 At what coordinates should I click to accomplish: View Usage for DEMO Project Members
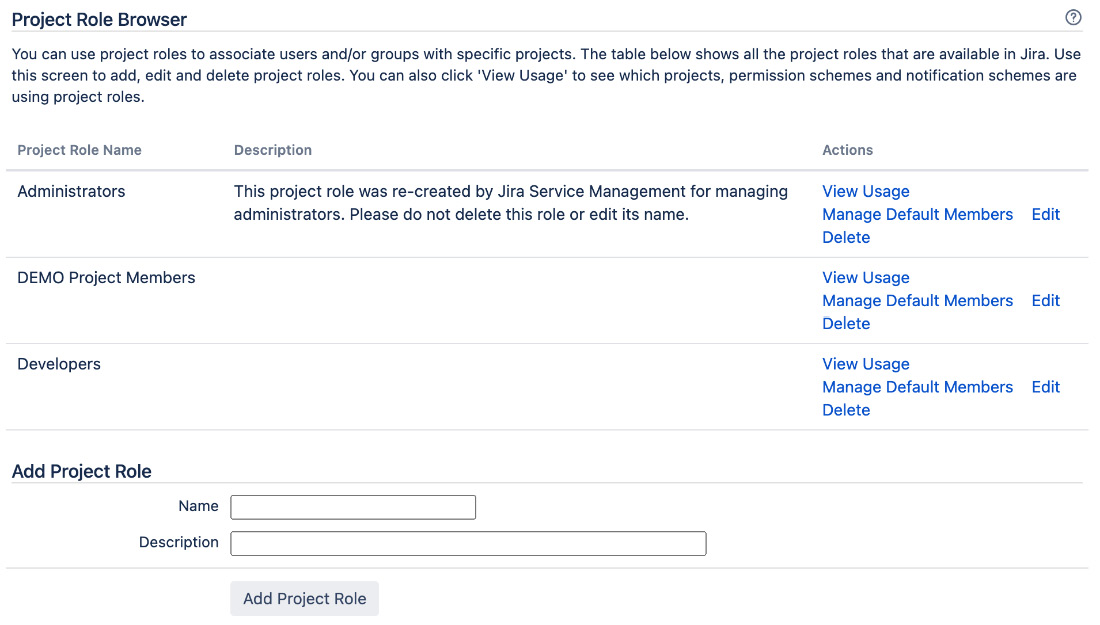(865, 277)
